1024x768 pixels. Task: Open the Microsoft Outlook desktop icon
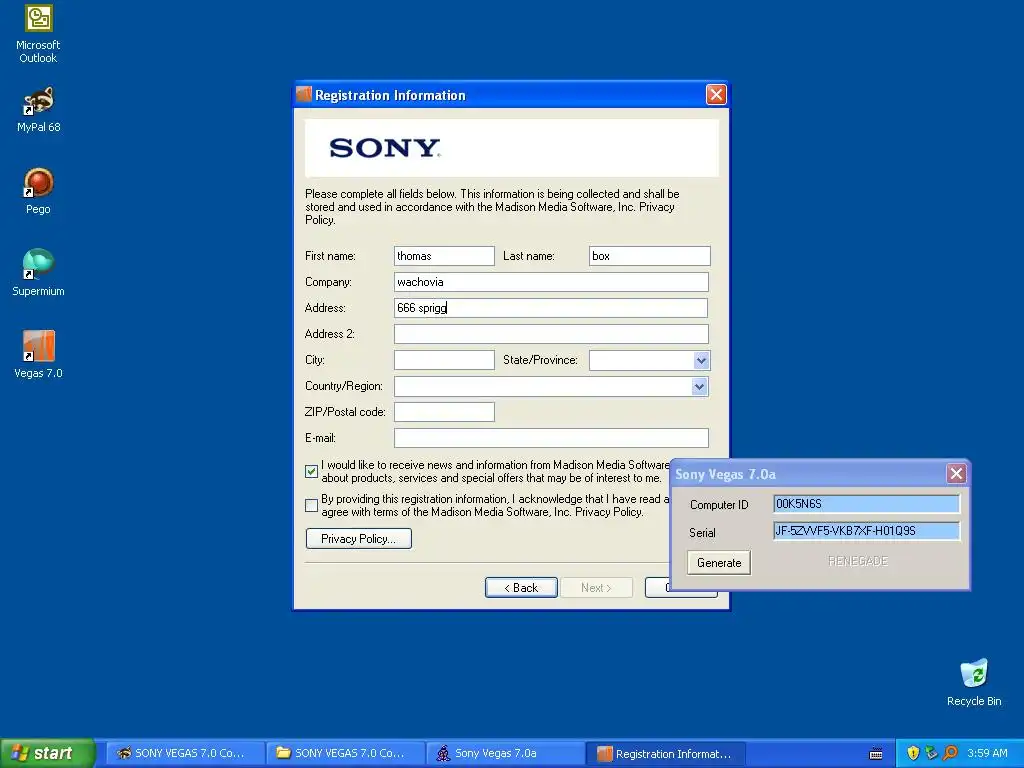click(x=38, y=34)
